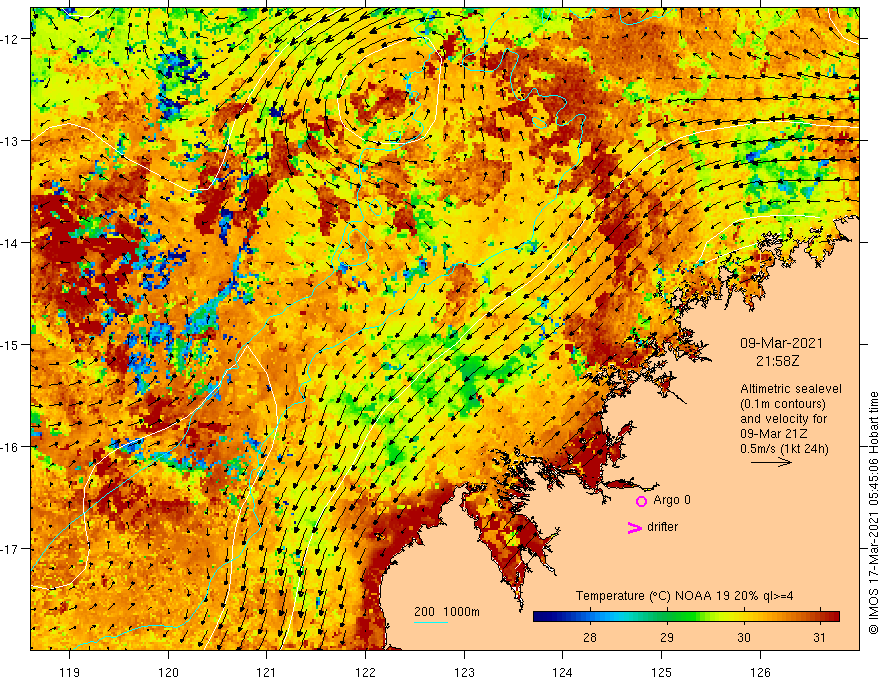Click the 'Argo 0' legend label
Image resolution: width=880 pixels, height=680 pixels.
672,500
